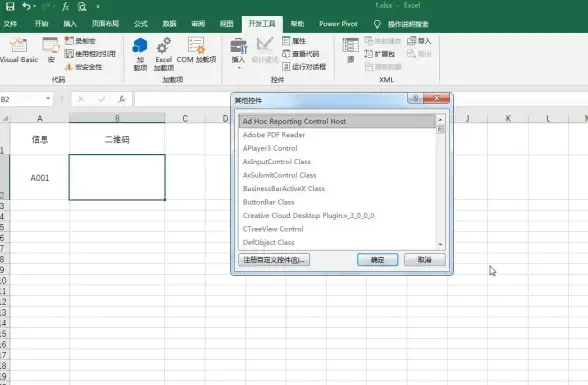Select CTreeView Control in the list
588x385 pixels.
coord(337,229)
